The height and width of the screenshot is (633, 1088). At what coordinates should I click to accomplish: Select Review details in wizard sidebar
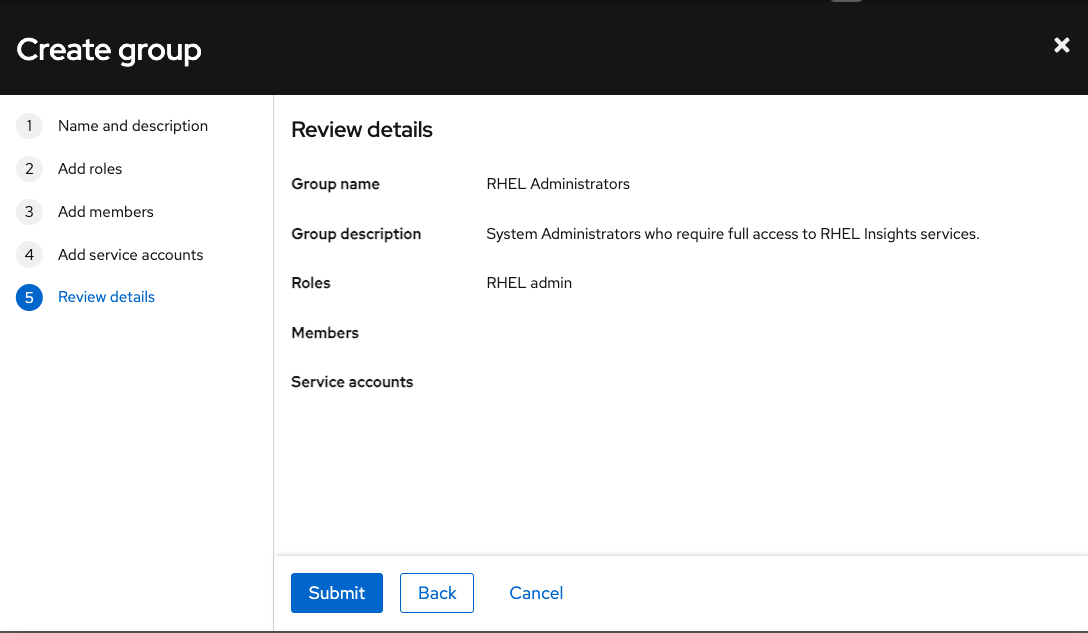coord(106,297)
